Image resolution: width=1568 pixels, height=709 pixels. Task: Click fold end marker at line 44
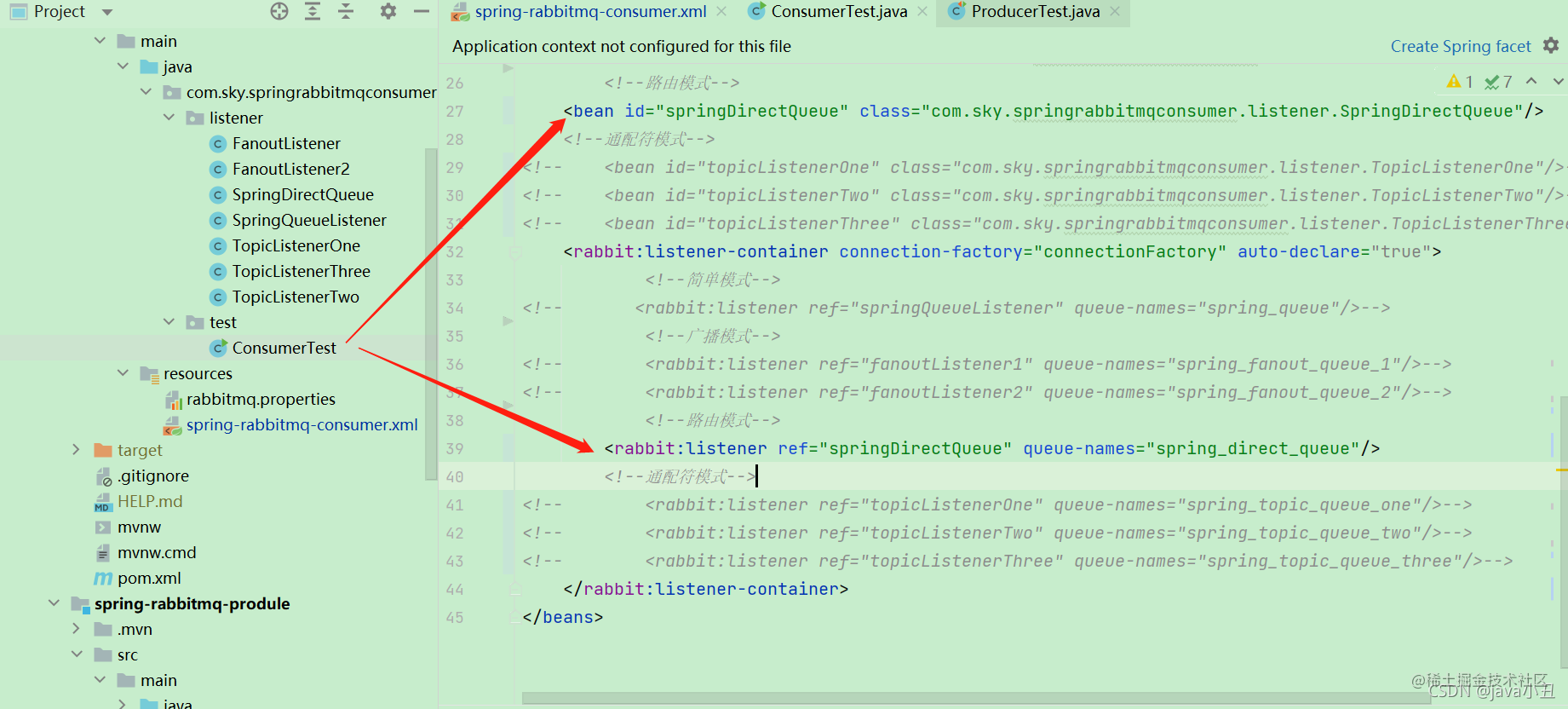(x=515, y=589)
